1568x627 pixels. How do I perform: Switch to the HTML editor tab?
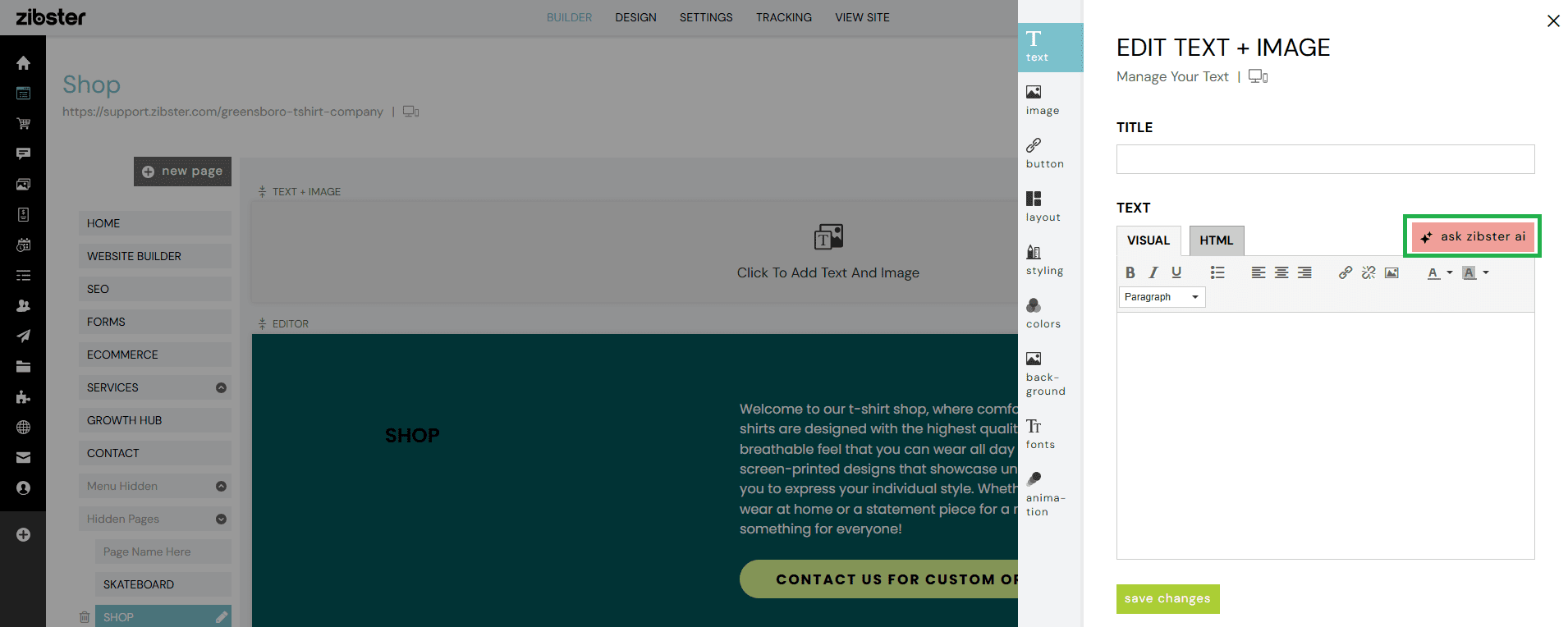(x=1217, y=240)
